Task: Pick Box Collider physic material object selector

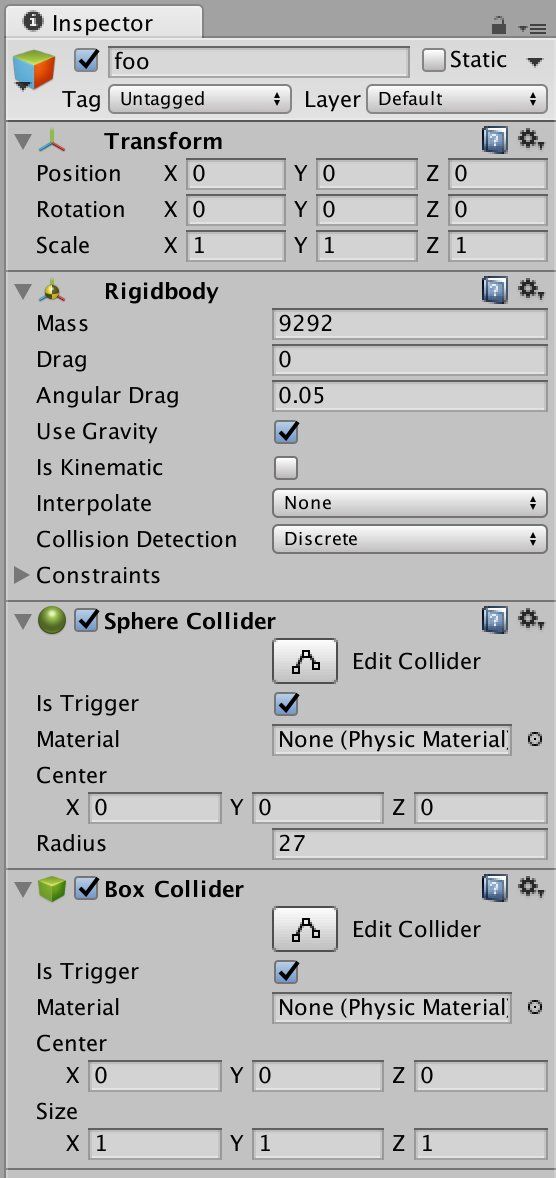Action: [534, 1007]
